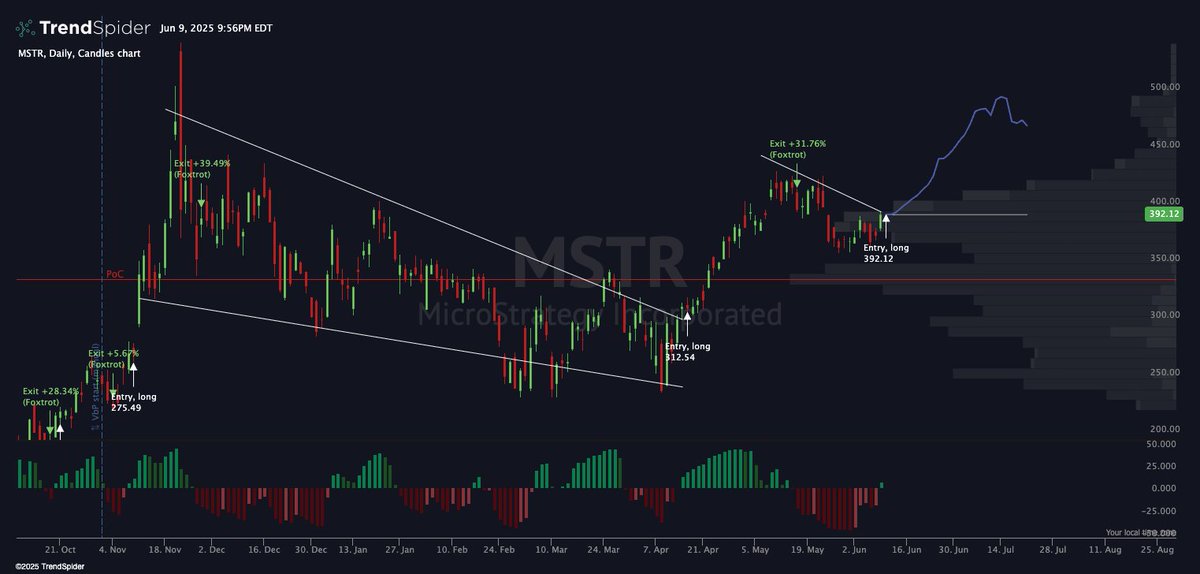Viewport: 1200px width, 574px height.
Task: Click the '16. Dec' date label
Action: pos(263,550)
